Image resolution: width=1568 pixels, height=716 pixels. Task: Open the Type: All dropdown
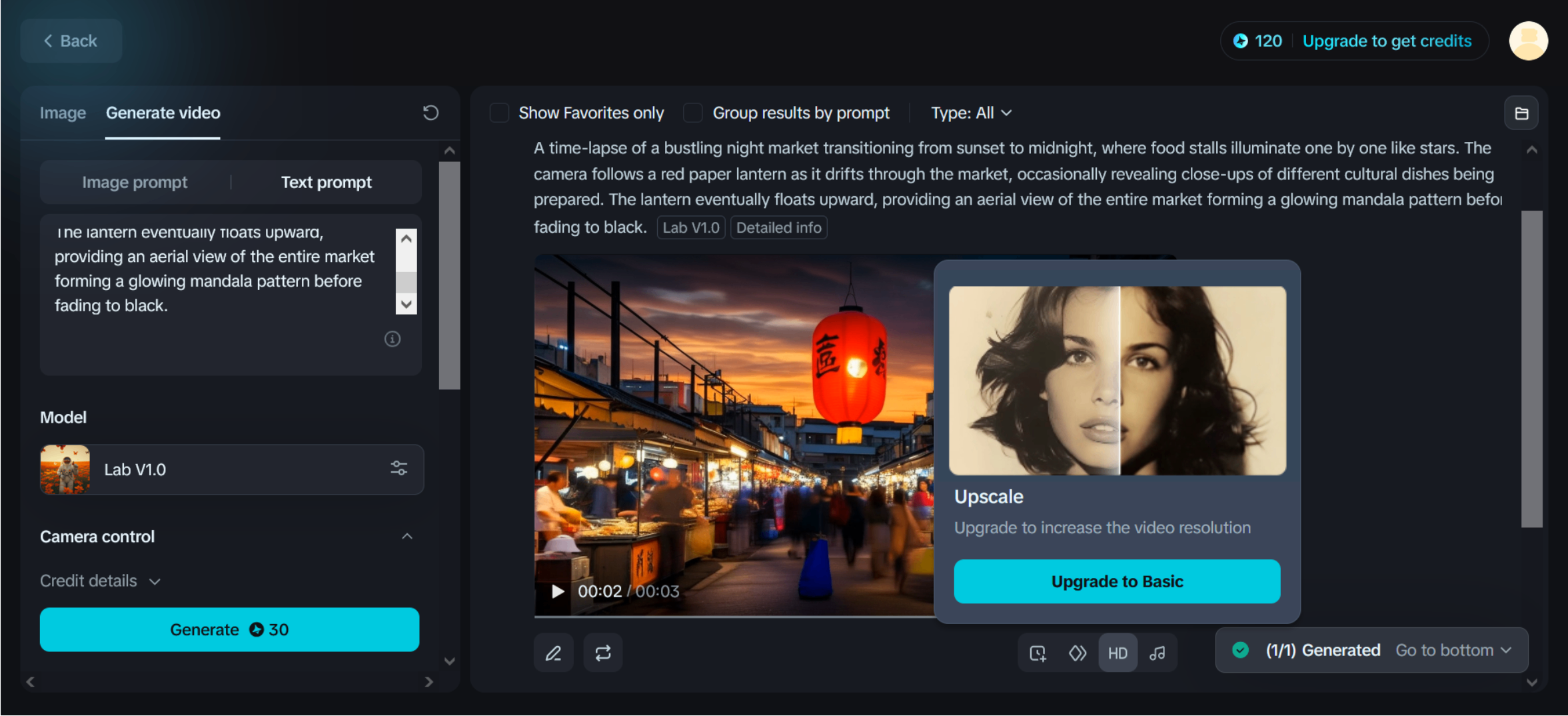[x=971, y=113]
